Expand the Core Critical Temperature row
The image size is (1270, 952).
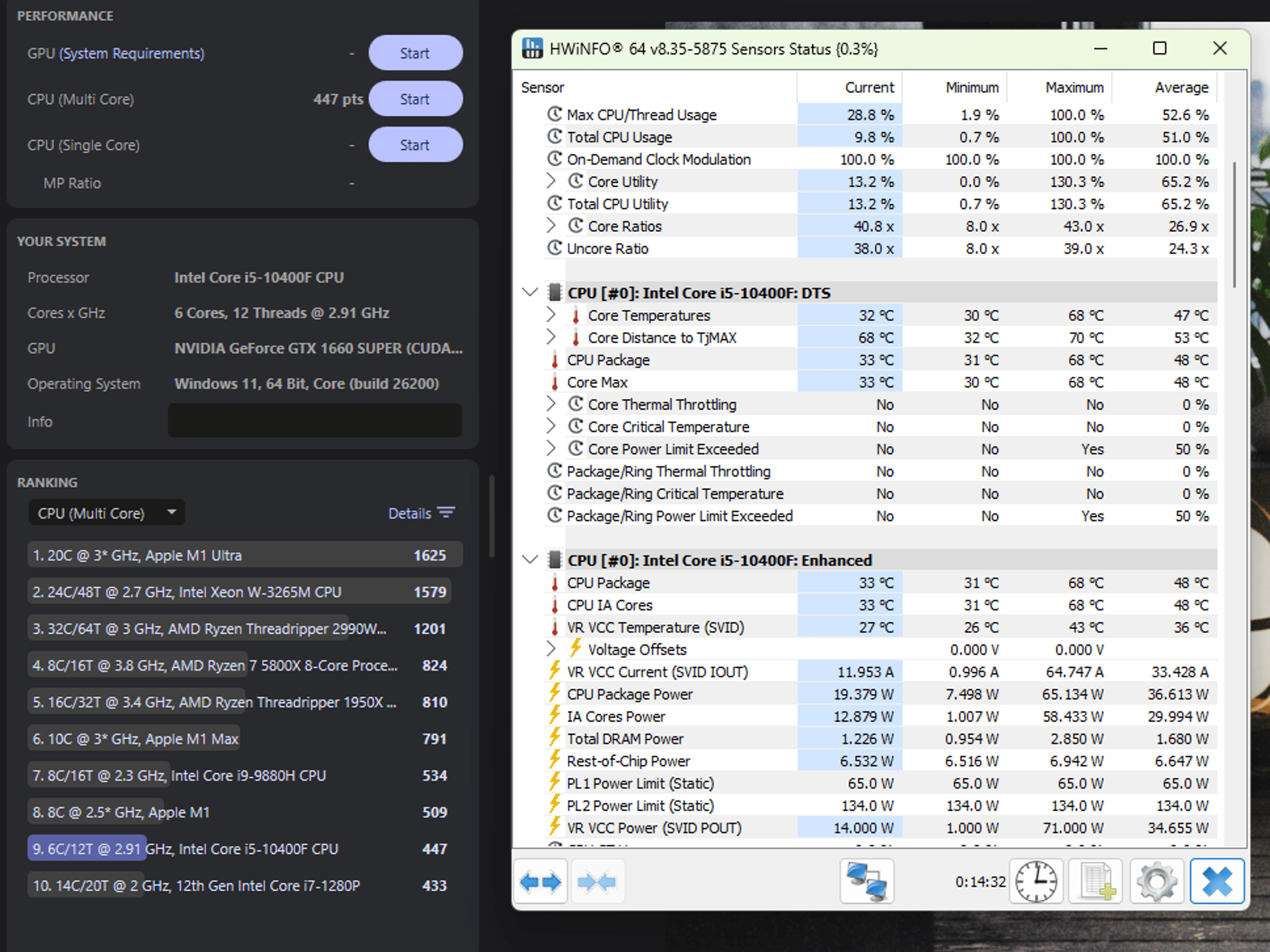point(551,426)
